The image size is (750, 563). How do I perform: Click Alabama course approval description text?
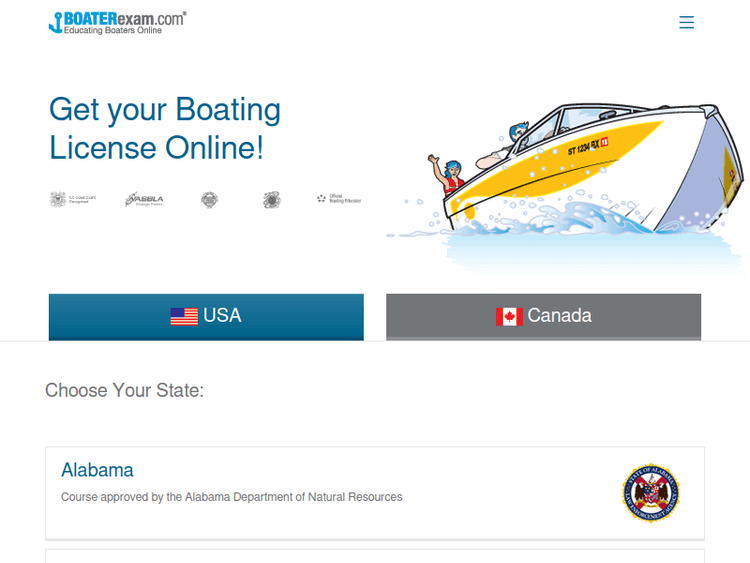pos(231,497)
